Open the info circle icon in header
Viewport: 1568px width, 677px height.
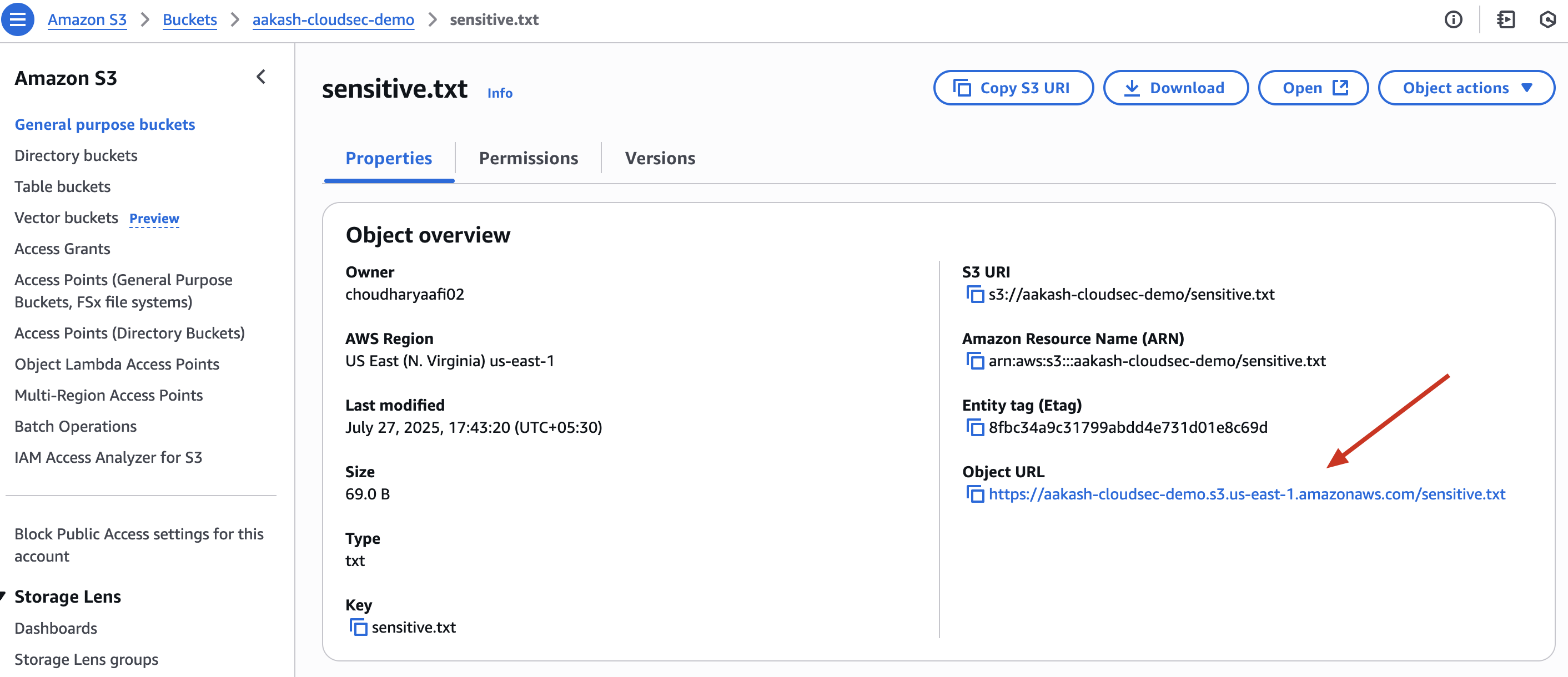1453,19
